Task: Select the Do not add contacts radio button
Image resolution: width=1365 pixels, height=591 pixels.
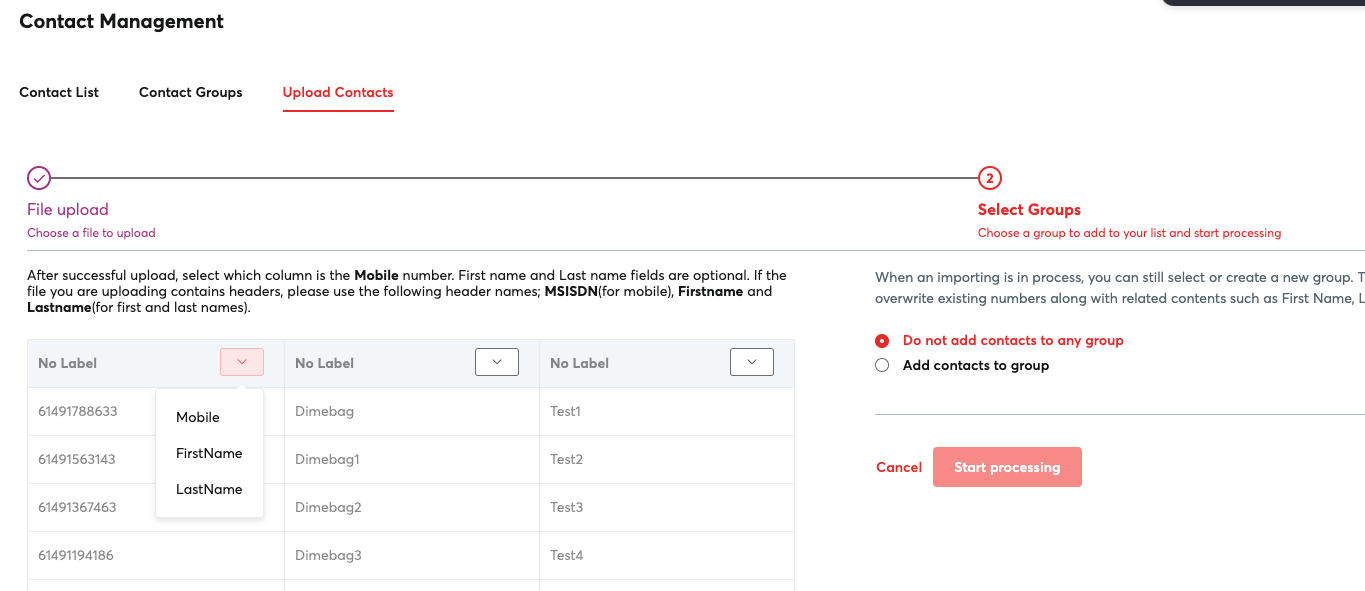Action: pyautogui.click(x=881, y=340)
